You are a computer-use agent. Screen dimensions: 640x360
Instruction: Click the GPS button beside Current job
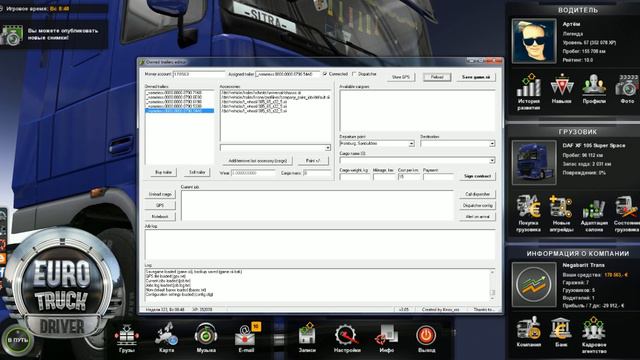(160, 205)
